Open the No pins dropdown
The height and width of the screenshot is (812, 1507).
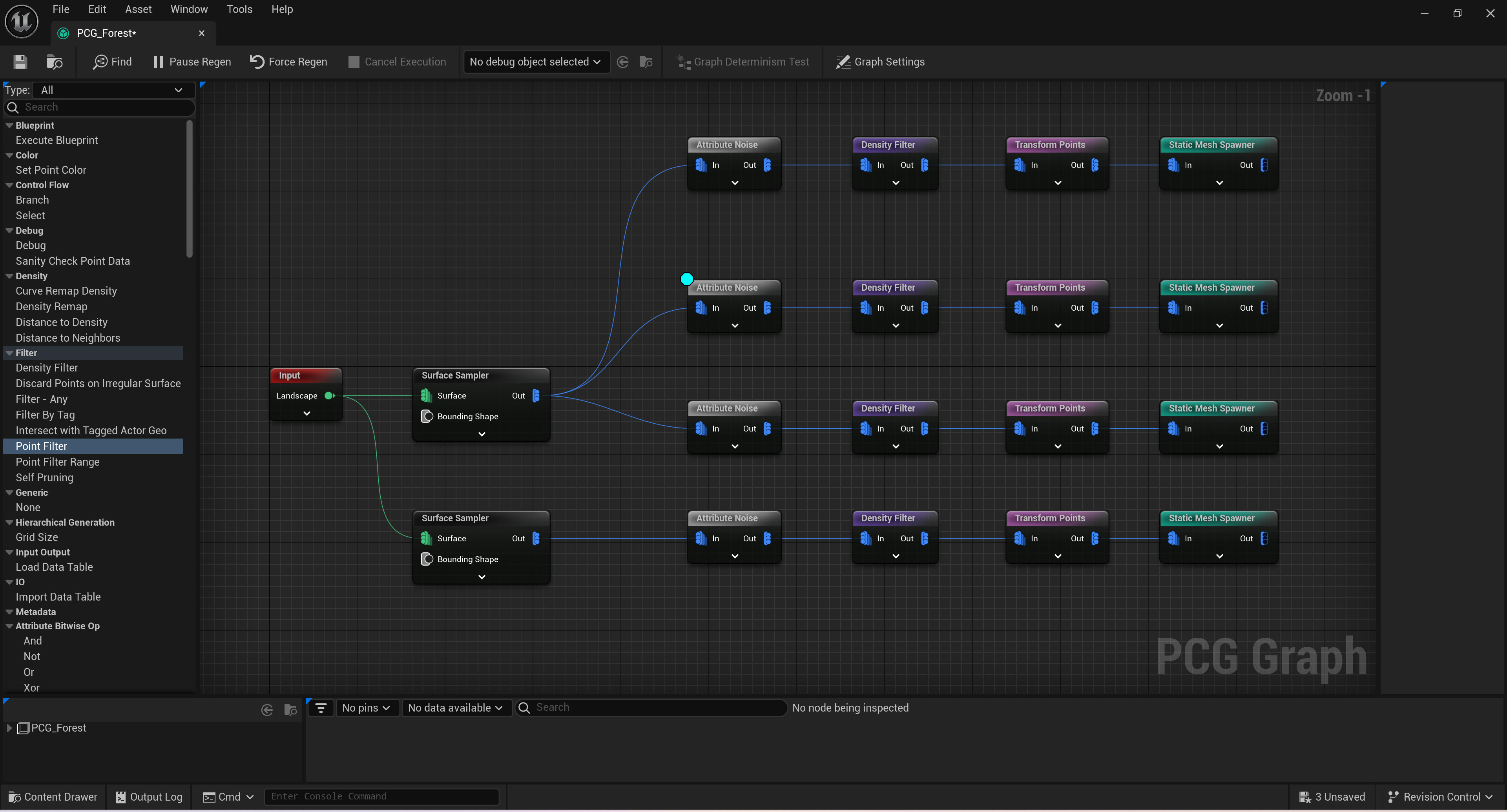coord(366,708)
